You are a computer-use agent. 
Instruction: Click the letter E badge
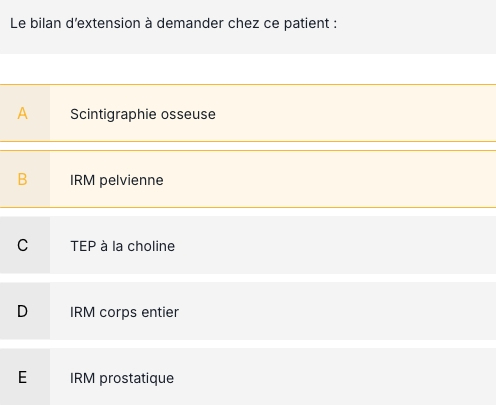tap(25, 377)
